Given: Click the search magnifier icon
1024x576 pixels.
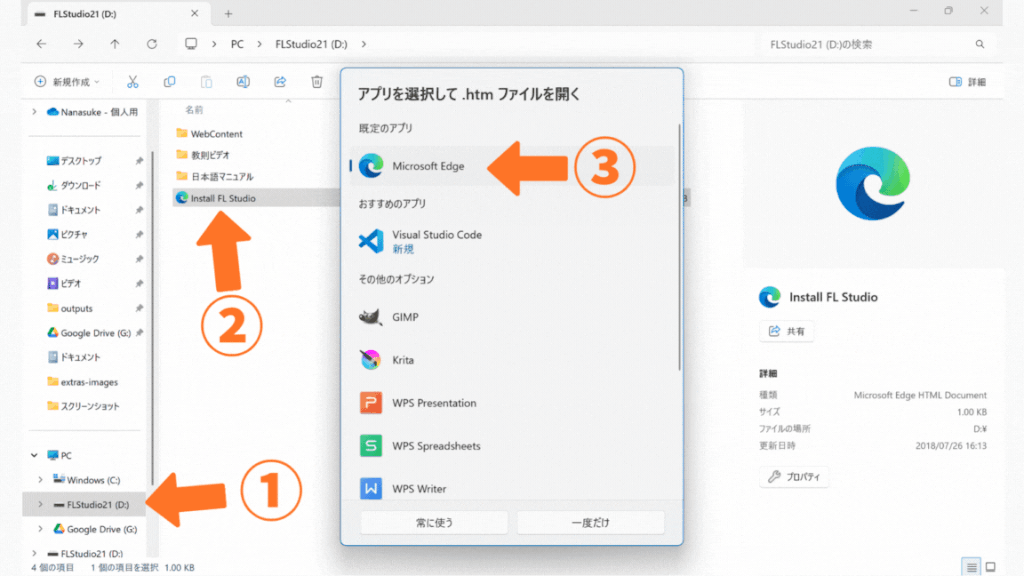Looking at the screenshot, I should coord(980,44).
